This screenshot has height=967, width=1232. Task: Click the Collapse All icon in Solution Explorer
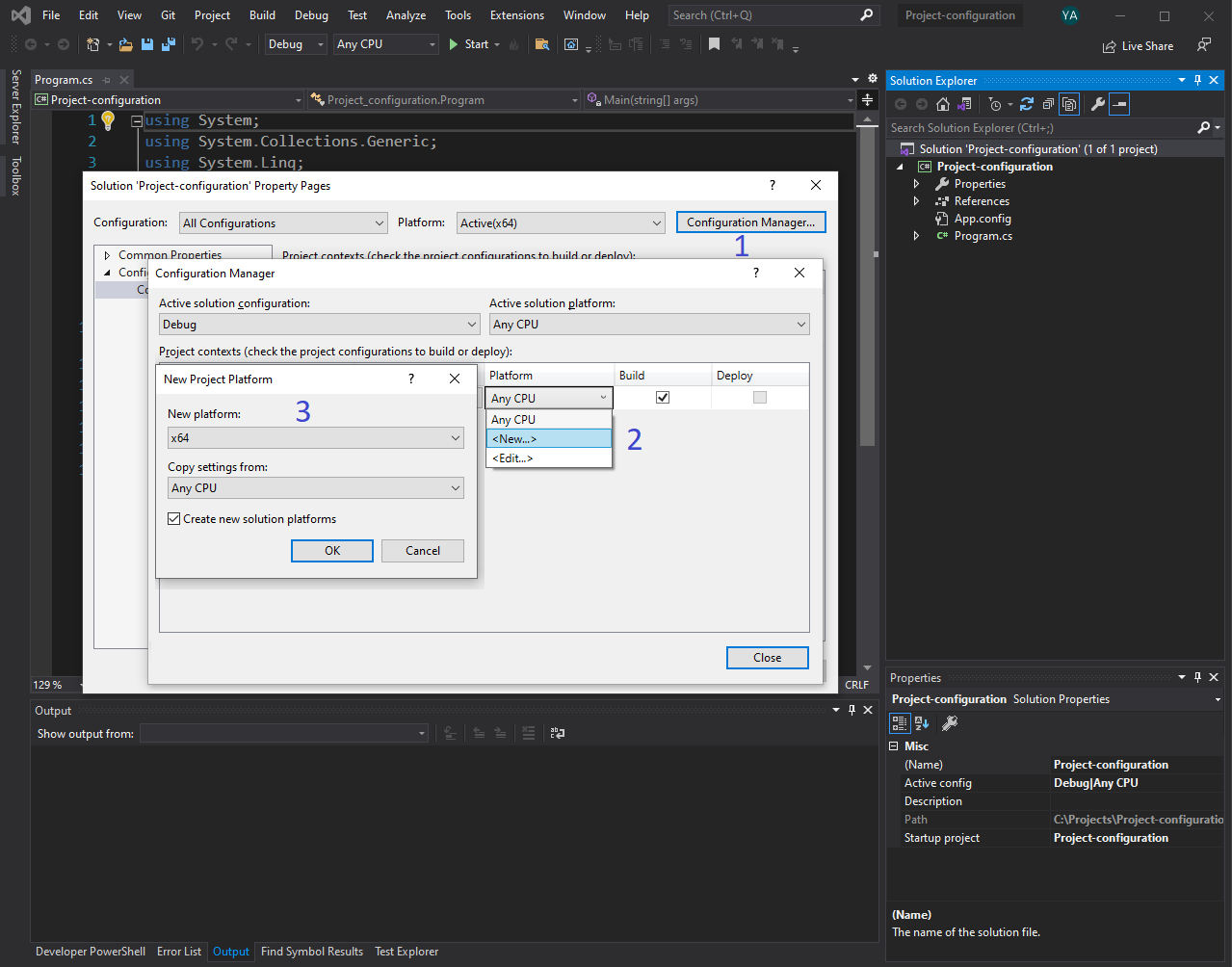pos(1048,104)
